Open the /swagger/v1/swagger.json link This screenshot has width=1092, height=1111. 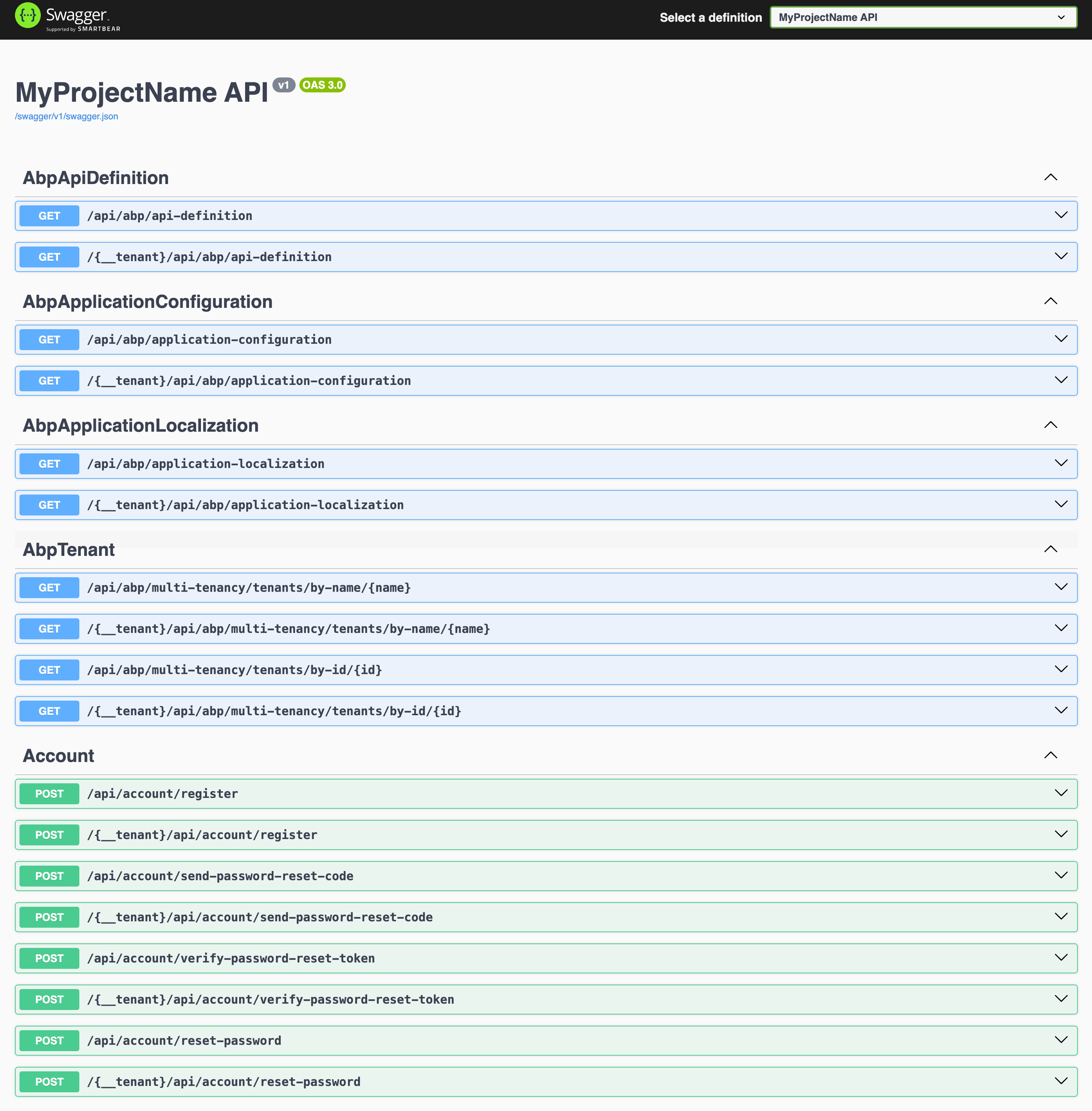pos(67,116)
